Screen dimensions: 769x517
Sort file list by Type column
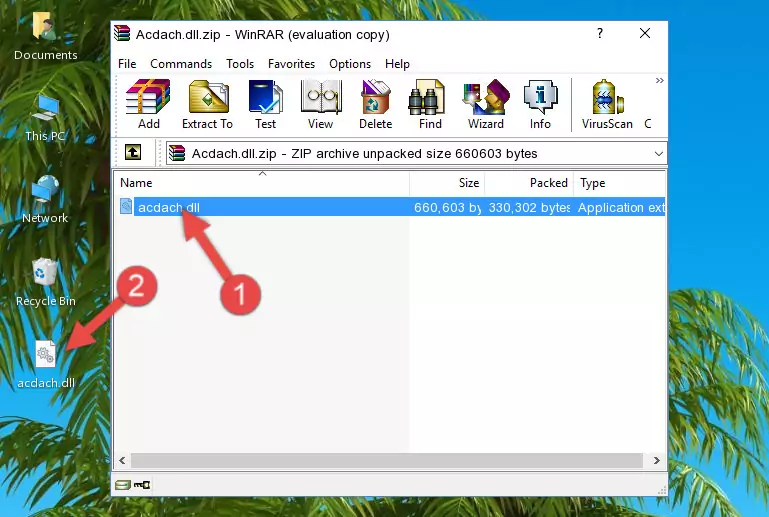(x=619, y=183)
